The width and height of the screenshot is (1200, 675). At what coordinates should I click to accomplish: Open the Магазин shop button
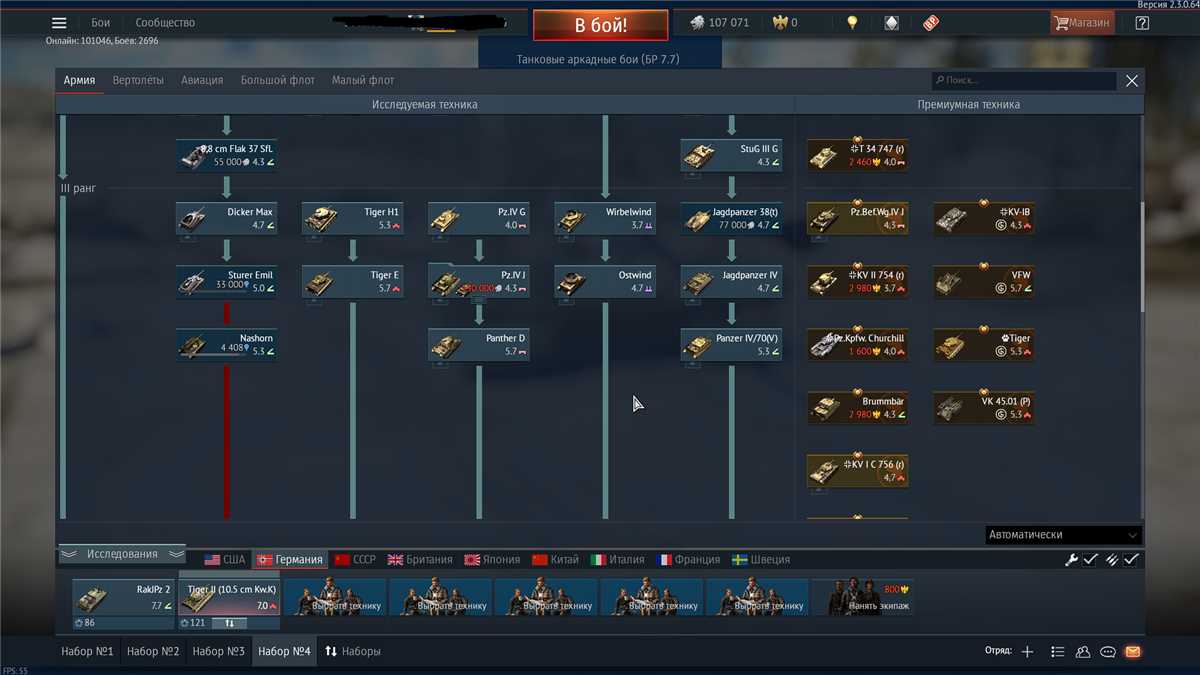1082,23
